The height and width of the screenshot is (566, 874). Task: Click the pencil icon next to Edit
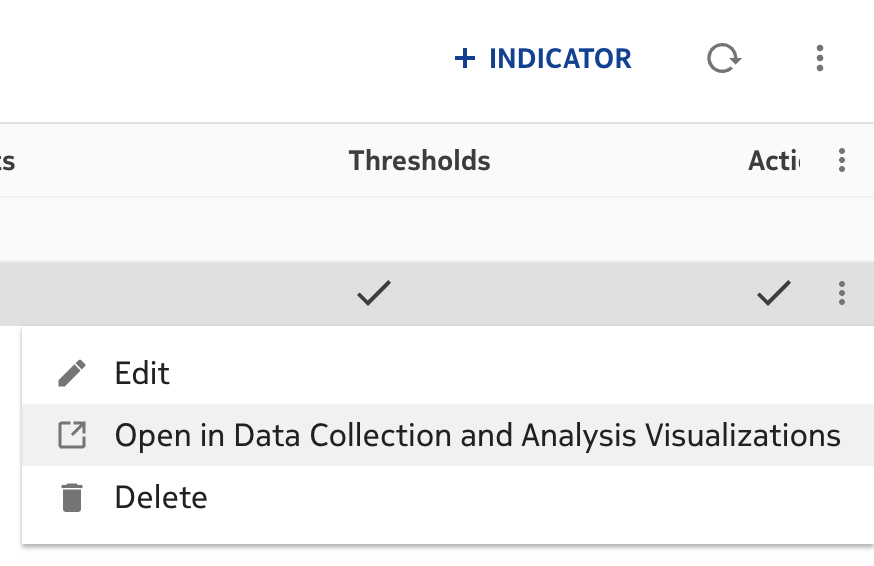tap(72, 374)
